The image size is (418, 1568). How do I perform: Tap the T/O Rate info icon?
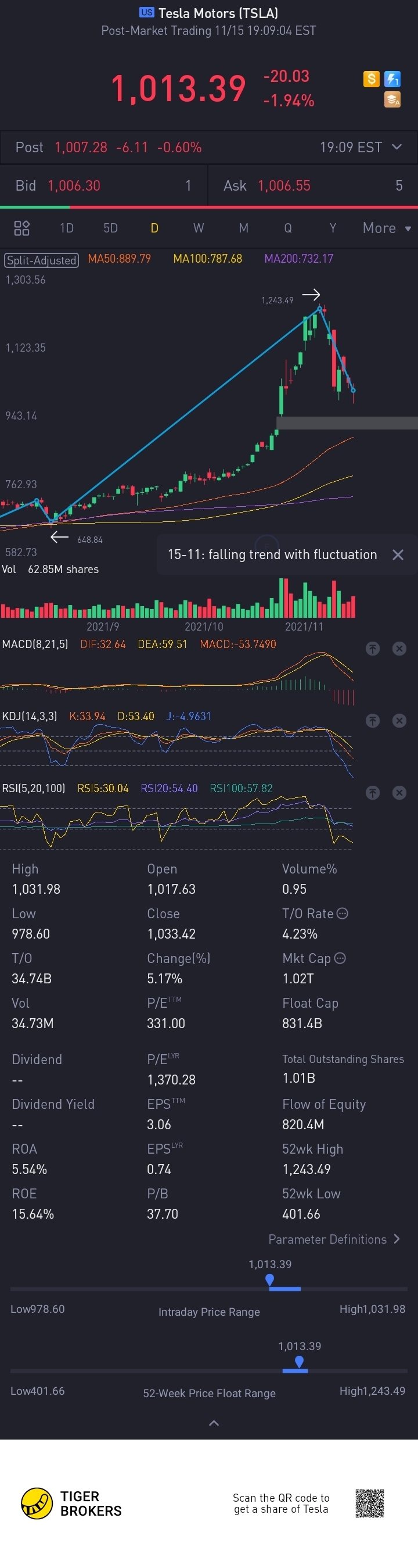point(342,913)
